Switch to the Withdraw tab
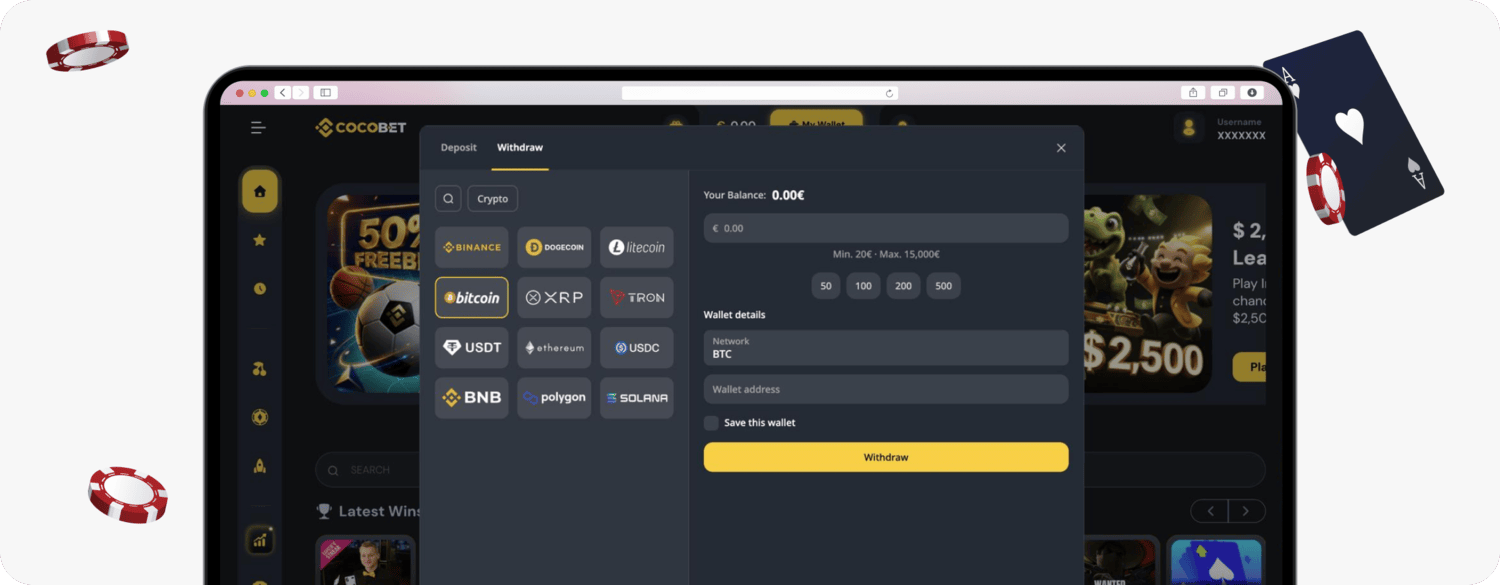The width and height of the screenshot is (1500, 585). tap(520, 148)
